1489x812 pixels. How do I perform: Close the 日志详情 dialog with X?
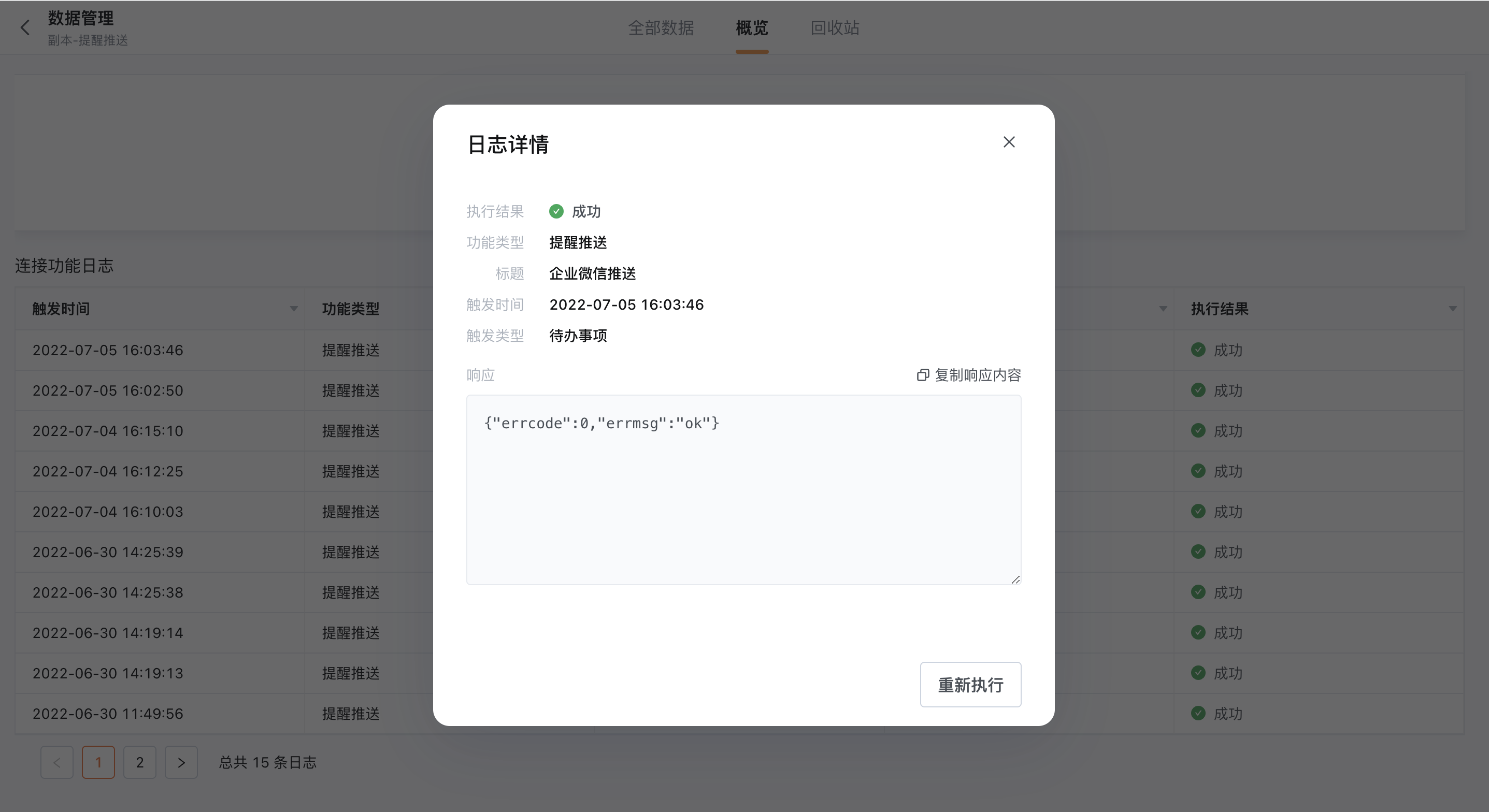pos(1009,142)
